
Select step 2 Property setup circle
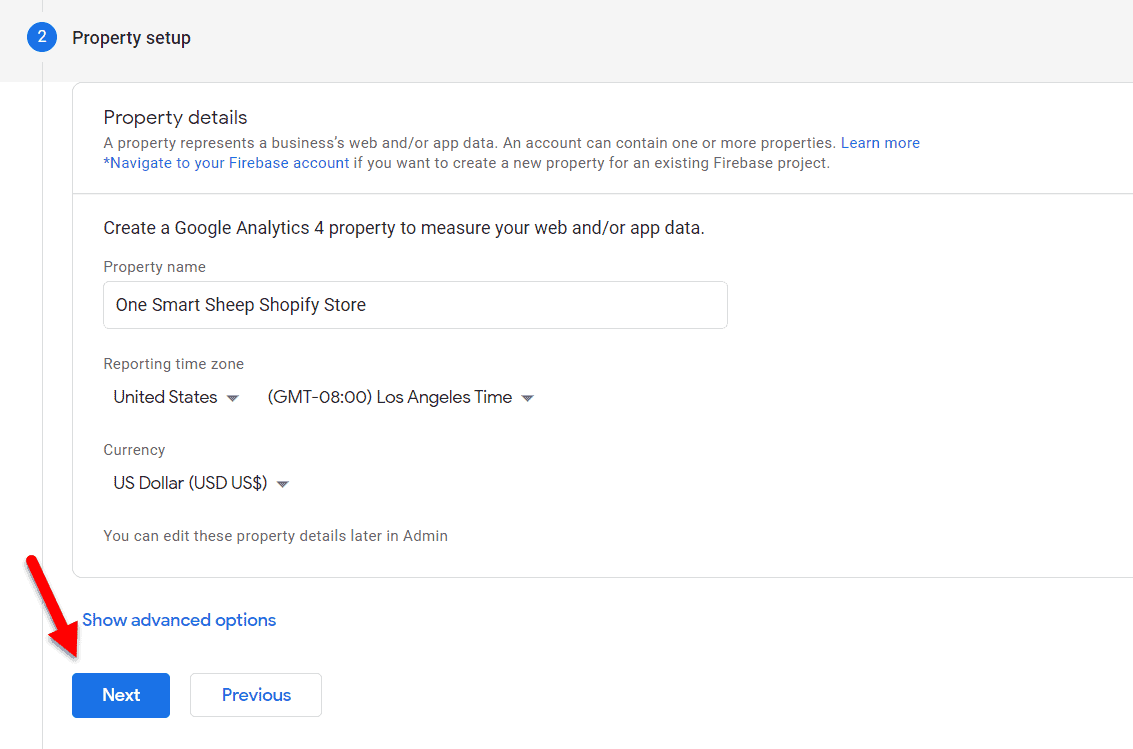pyautogui.click(x=42, y=37)
